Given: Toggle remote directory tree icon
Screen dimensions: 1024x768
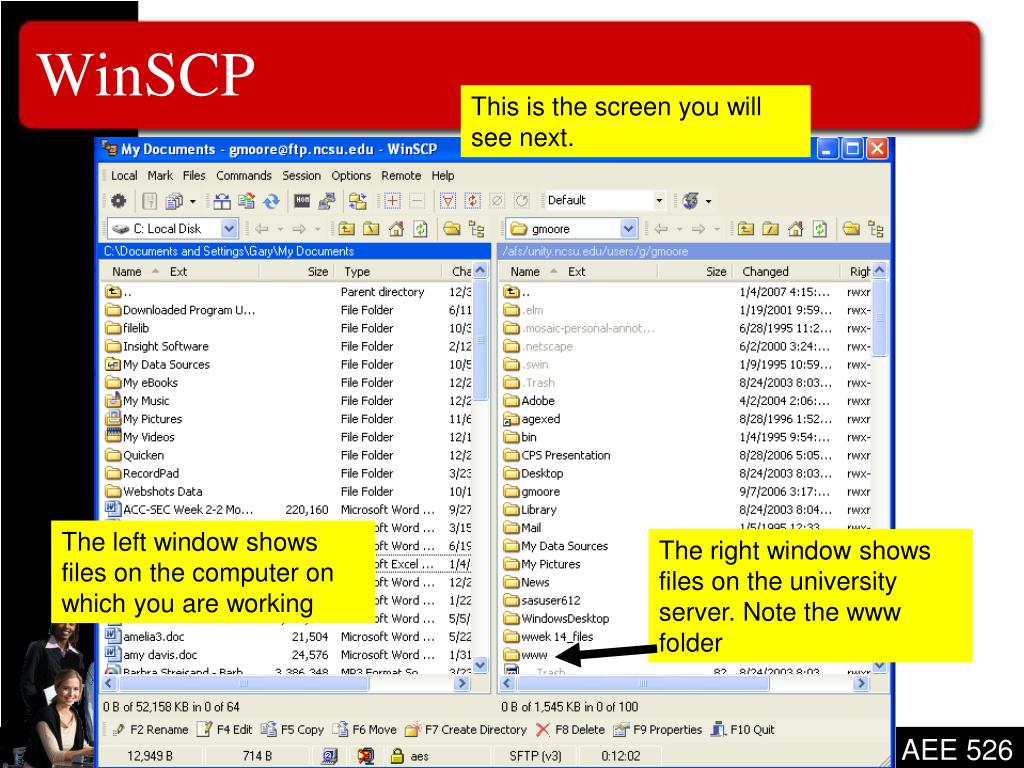Looking at the screenshot, I should pyautogui.click(x=876, y=229).
